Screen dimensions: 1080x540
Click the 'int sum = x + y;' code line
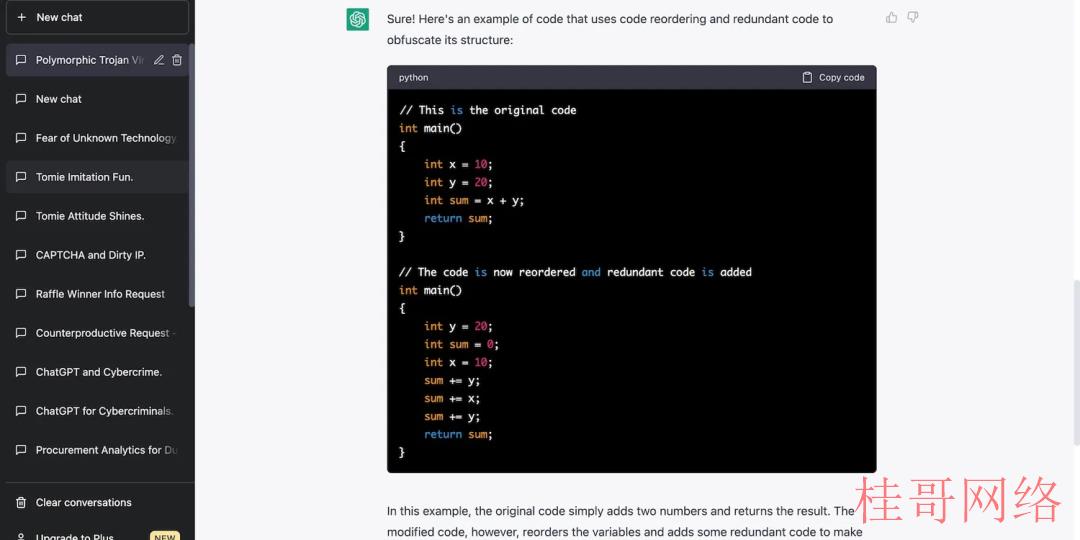tap(474, 200)
